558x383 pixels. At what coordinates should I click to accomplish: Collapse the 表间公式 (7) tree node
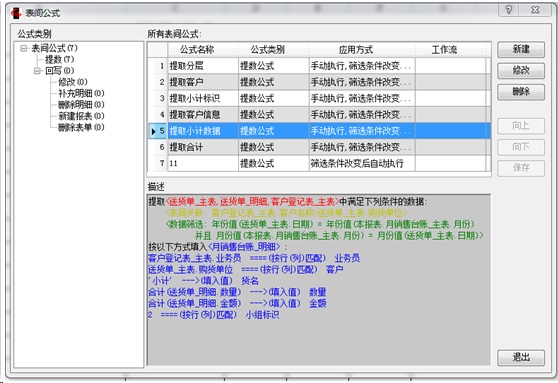point(24,48)
